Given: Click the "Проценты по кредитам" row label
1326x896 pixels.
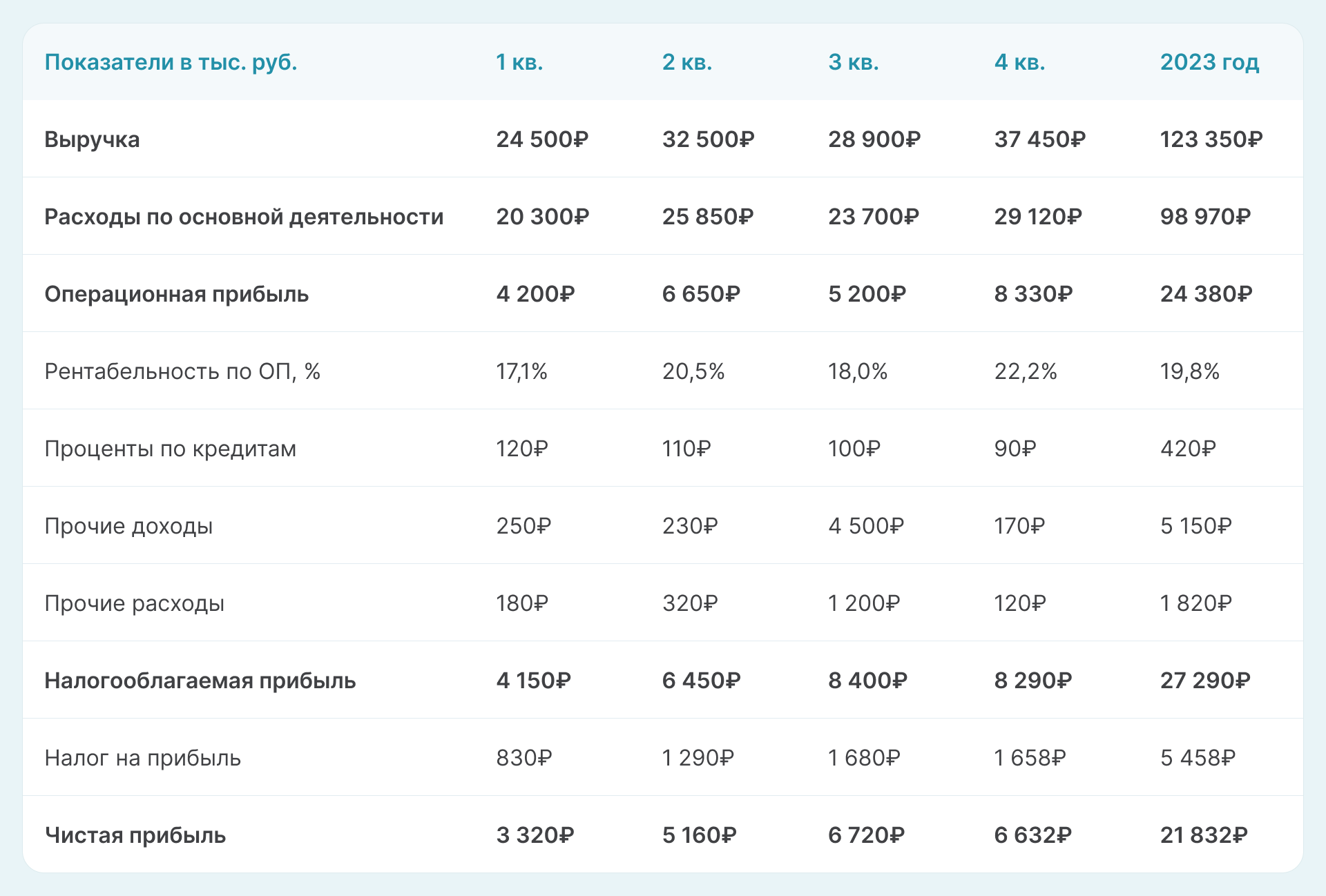Looking at the screenshot, I should point(170,449).
